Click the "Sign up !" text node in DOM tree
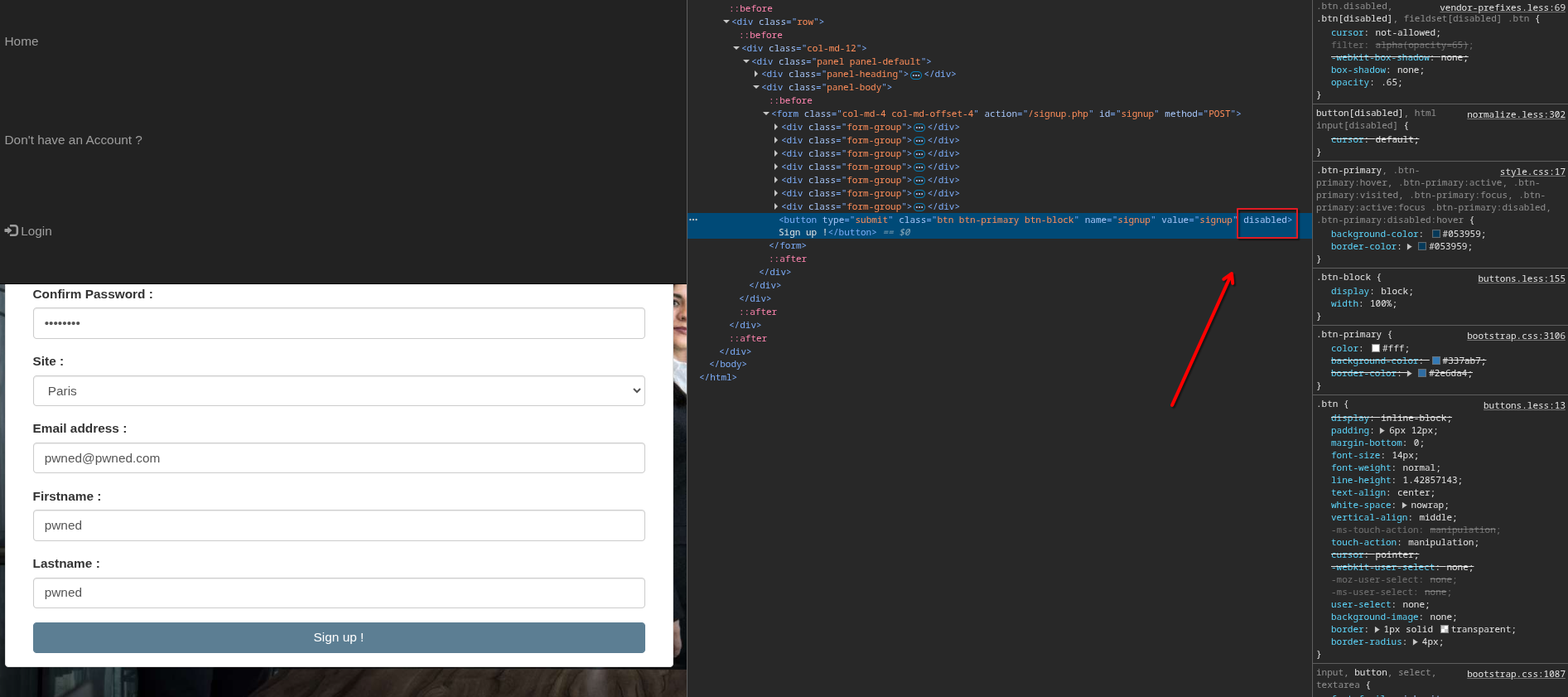The image size is (1568, 697). pos(803,232)
